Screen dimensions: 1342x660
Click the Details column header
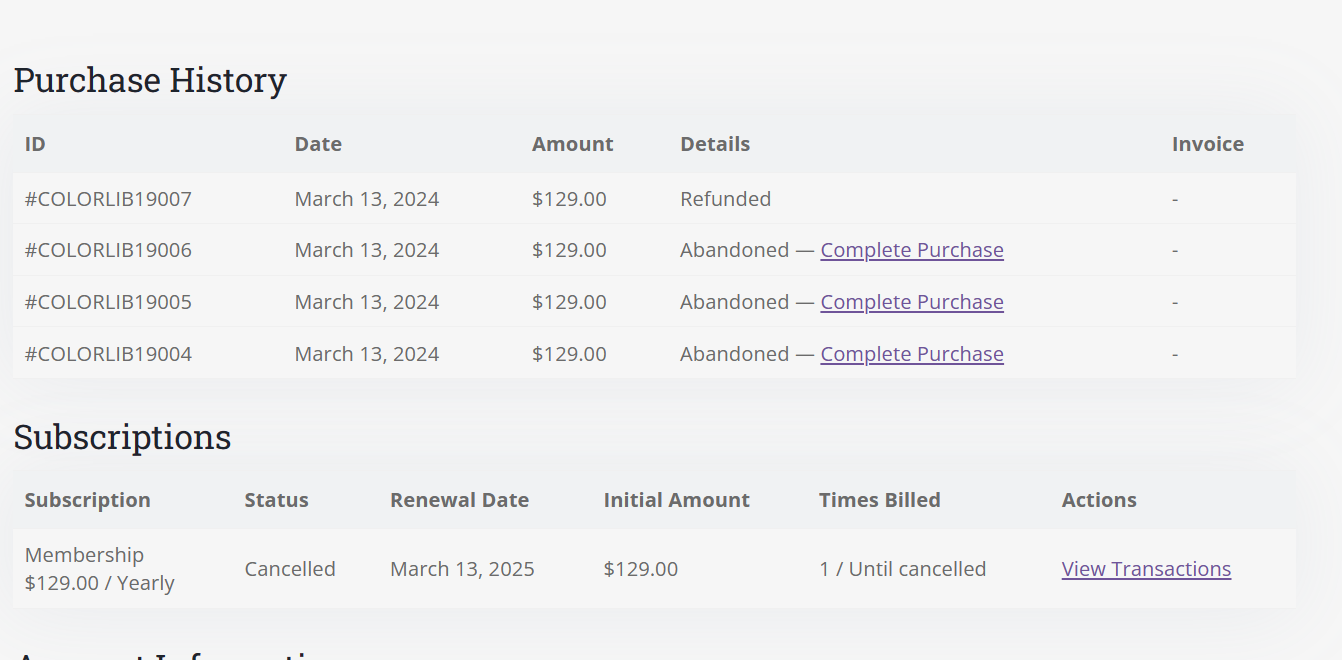pyautogui.click(x=714, y=144)
